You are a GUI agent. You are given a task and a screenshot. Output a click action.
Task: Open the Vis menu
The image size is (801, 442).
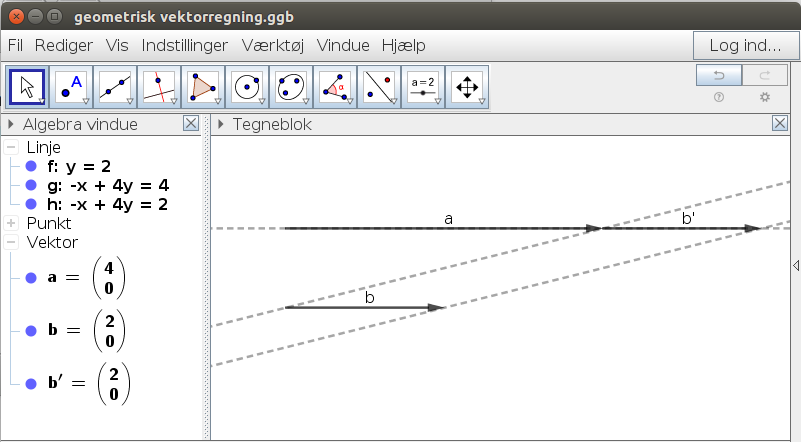(x=117, y=45)
